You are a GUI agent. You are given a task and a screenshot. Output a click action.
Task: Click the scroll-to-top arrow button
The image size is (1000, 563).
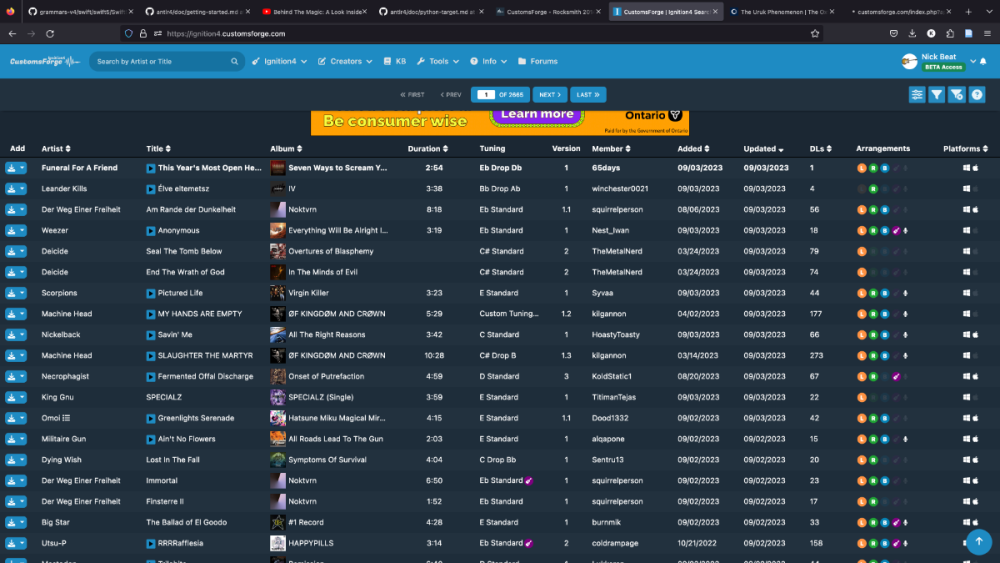(978, 542)
